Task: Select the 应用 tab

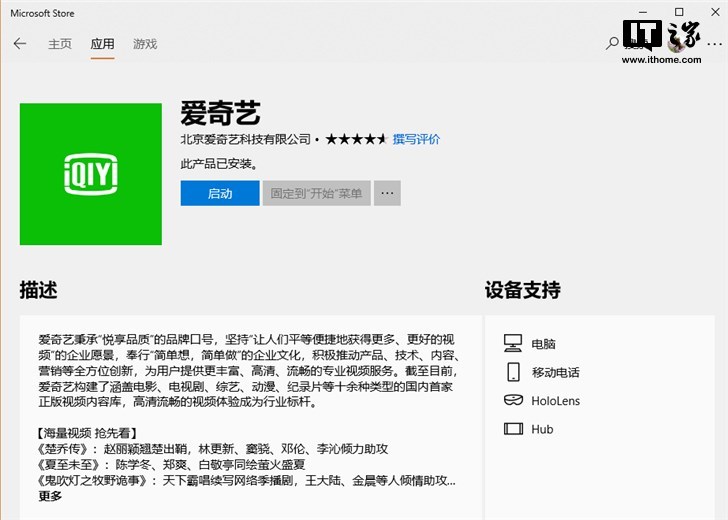Action: pyautogui.click(x=102, y=44)
